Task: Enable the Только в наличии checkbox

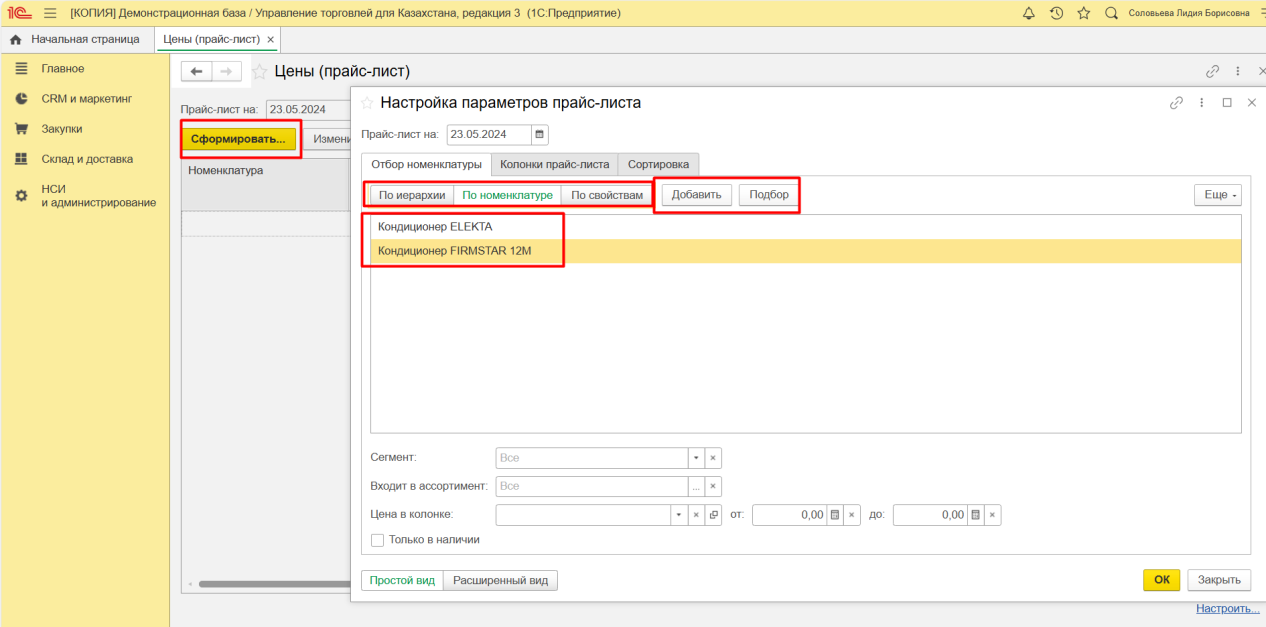Action: point(377,540)
